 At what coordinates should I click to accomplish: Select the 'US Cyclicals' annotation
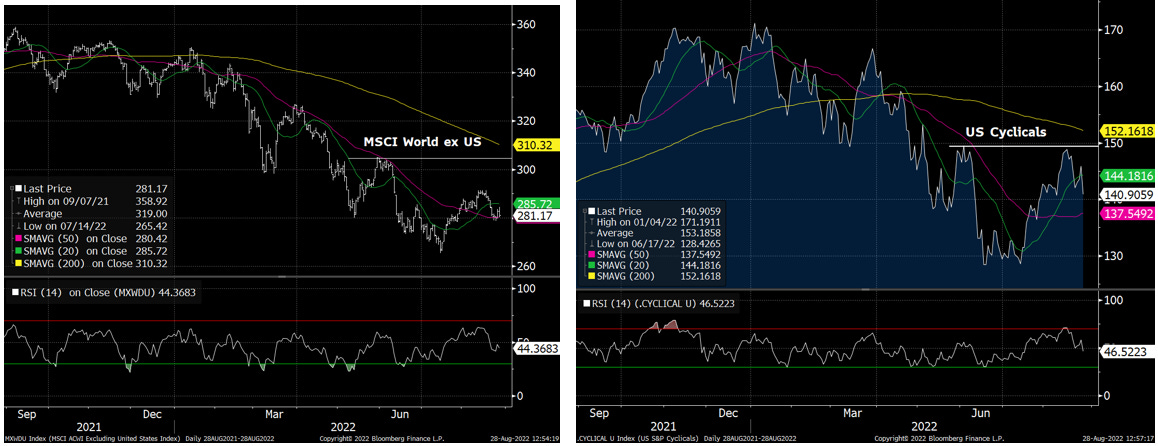pos(1007,133)
